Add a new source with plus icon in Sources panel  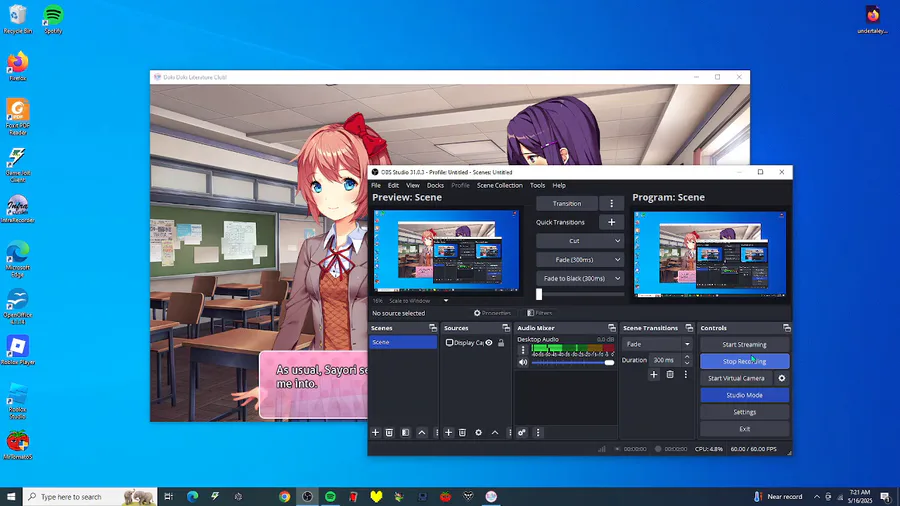(x=448, y=433)
